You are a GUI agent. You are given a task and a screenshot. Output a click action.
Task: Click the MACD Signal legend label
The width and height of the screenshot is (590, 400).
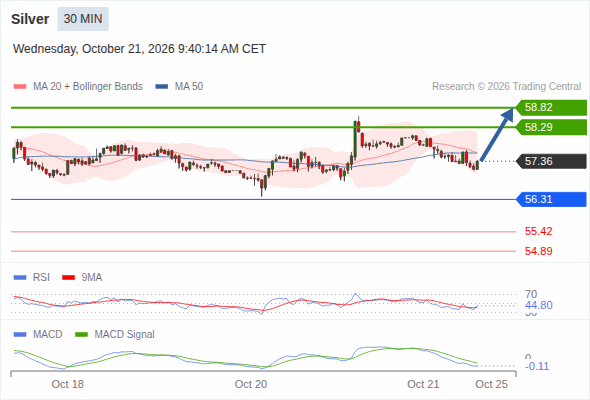point(125,335)
